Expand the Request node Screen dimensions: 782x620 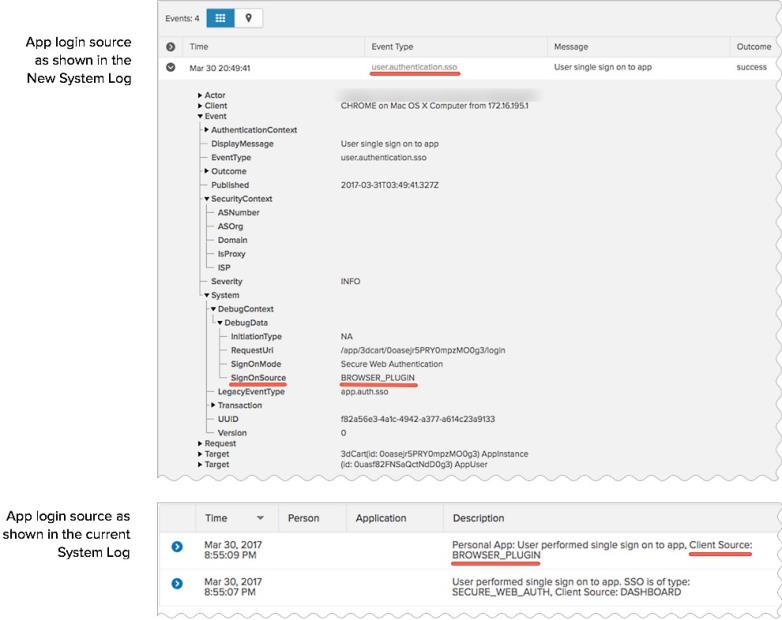tap(200, 443)
